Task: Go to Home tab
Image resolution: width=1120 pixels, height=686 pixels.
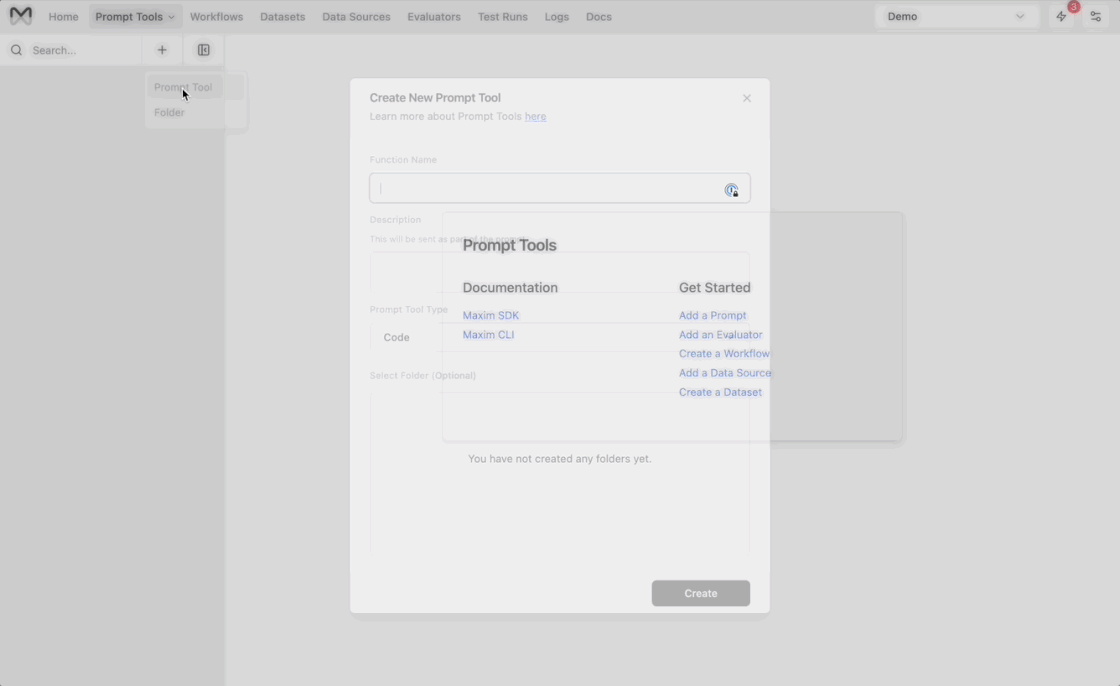Action: click(x=64, y=16)
